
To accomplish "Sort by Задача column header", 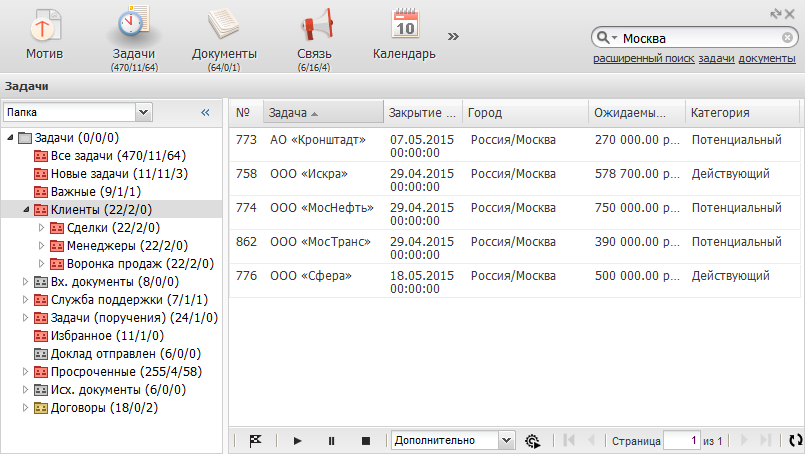I will (x=323, y=112).
